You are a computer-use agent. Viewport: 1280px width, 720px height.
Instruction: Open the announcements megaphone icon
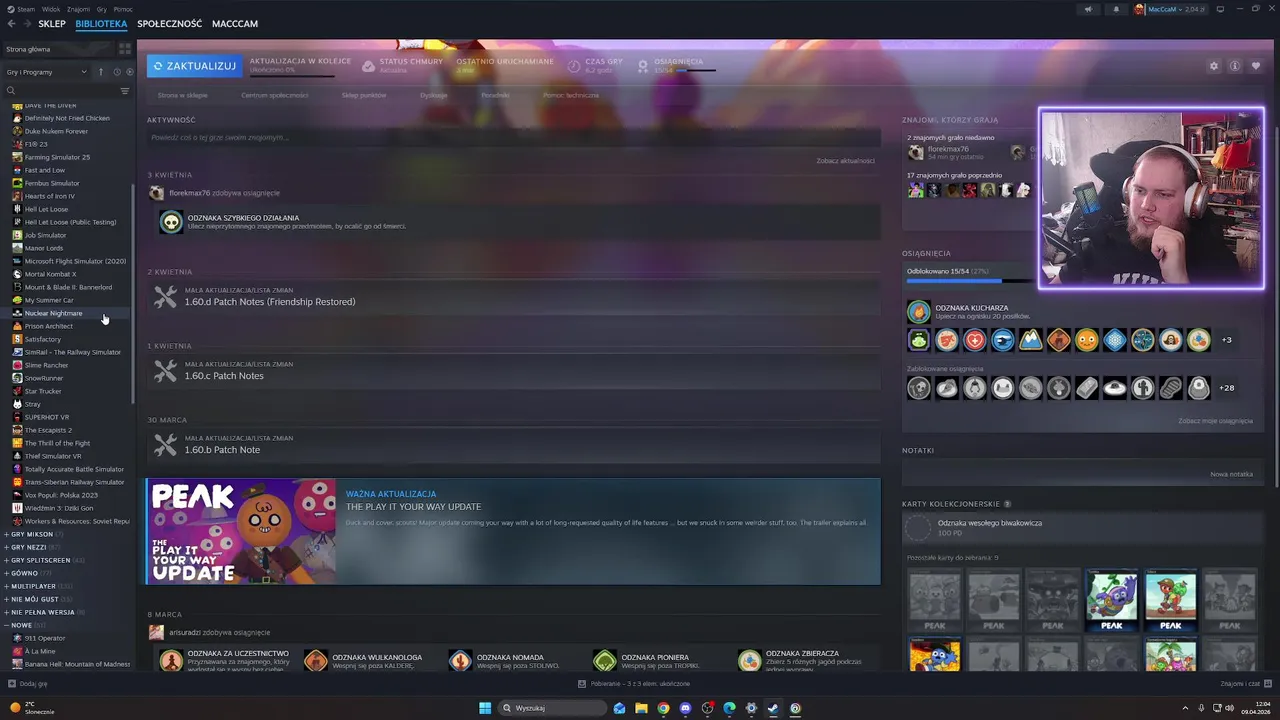point(1088,9)
